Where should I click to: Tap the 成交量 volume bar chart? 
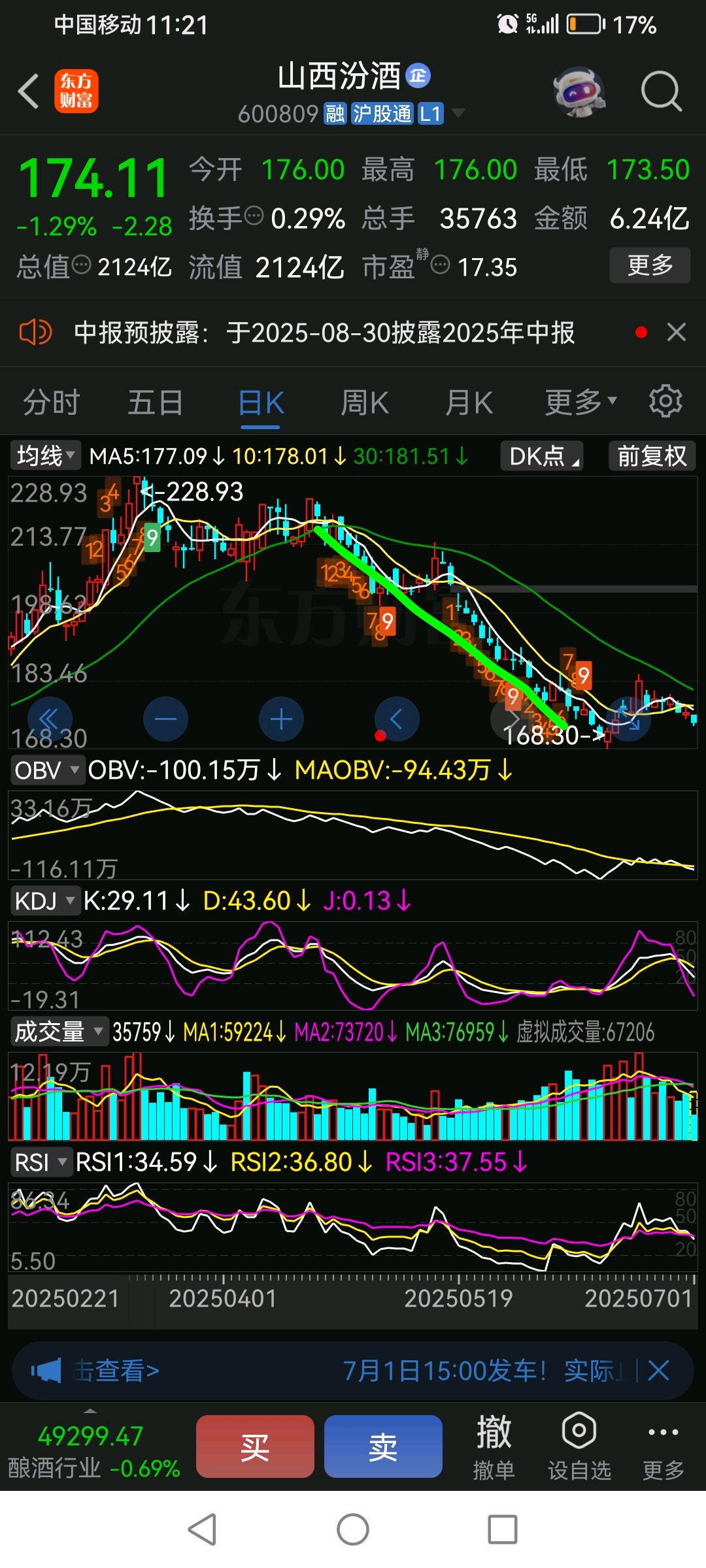[x=353, y=1096]
